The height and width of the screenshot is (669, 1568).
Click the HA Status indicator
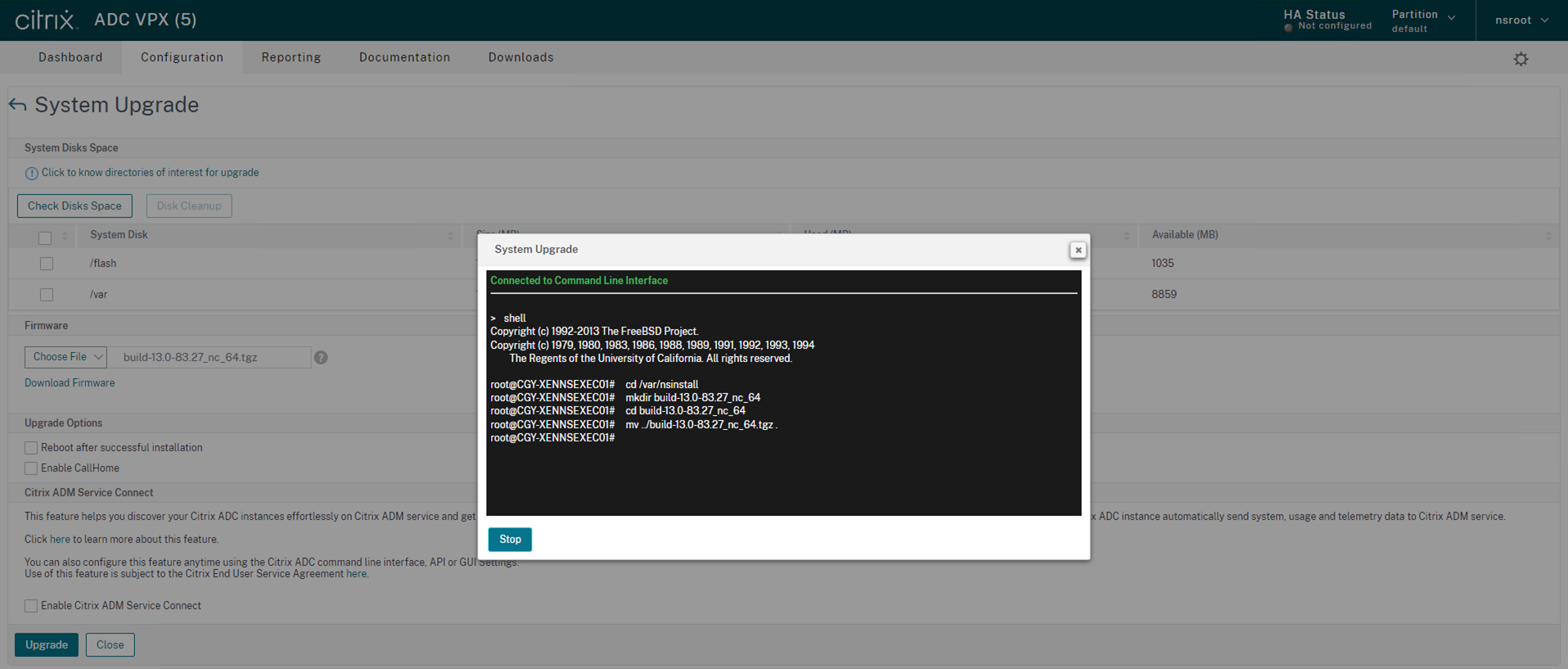click(1327, 20)
